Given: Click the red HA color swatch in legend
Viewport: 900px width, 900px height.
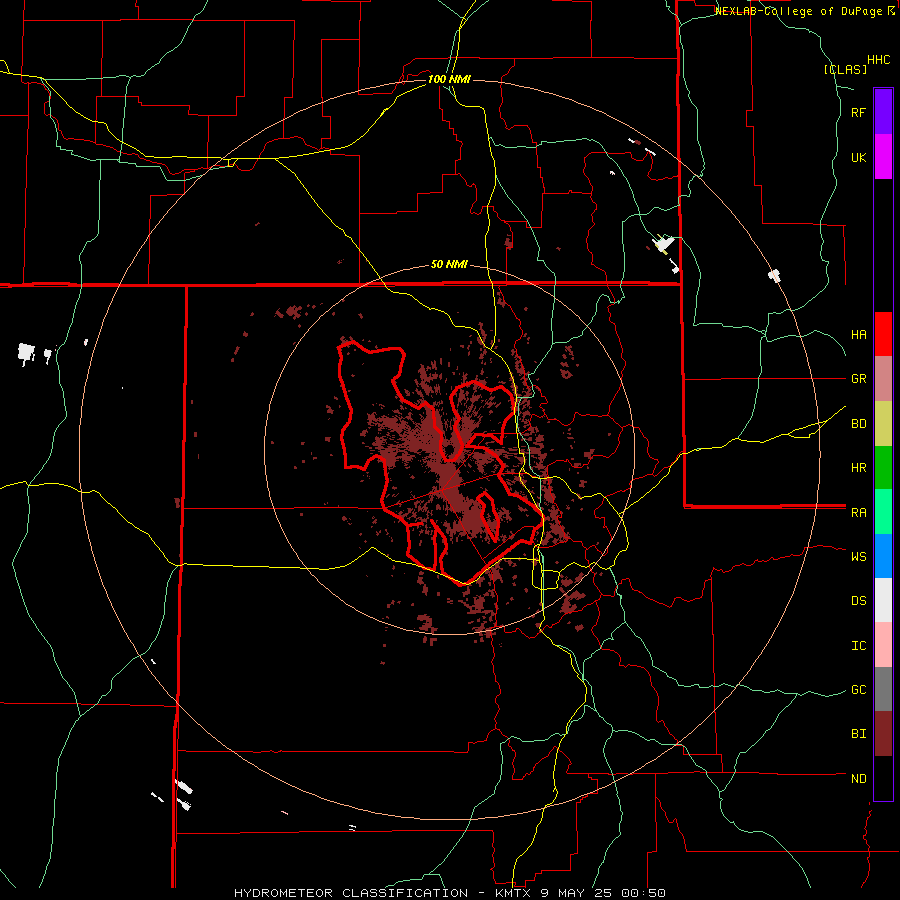Looking at the screenshot, I should click(x=883, y=334).
